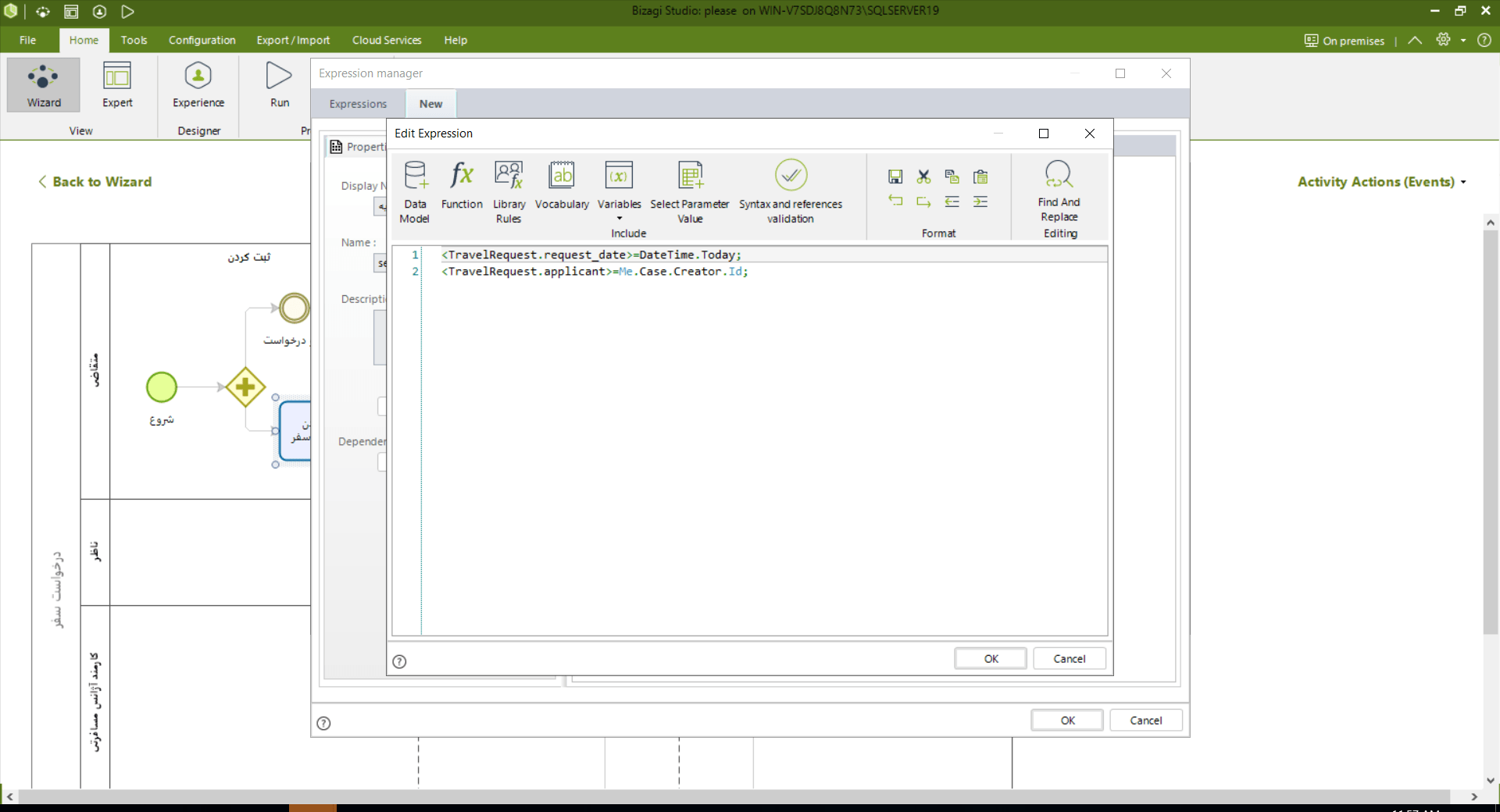This screenshot has height=812, width=1500.
Task: Click the save icon in Format group
Action: 895,176
